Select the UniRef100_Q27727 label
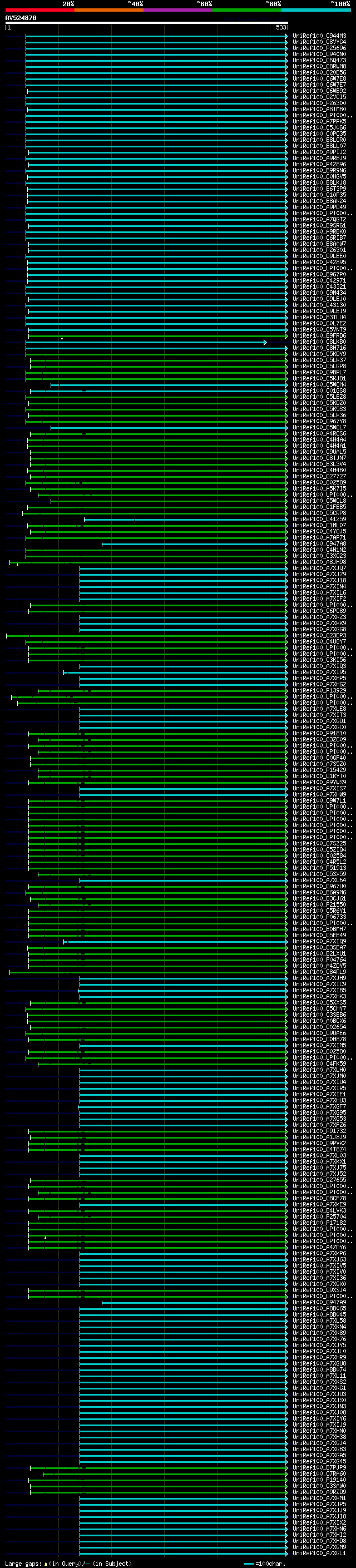The height and width of the screenshot is (1568, 356). pyautogui.click(x=319, y=476)
